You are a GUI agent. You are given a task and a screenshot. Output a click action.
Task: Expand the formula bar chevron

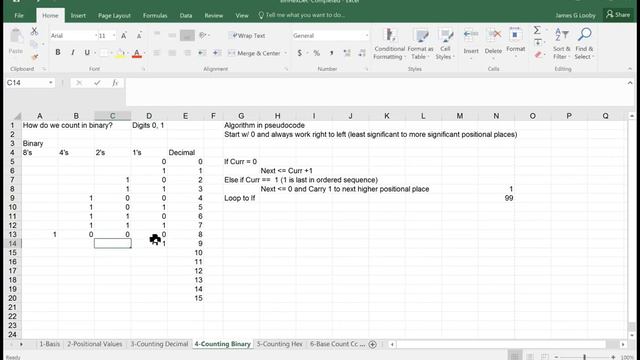pos(630,83)
